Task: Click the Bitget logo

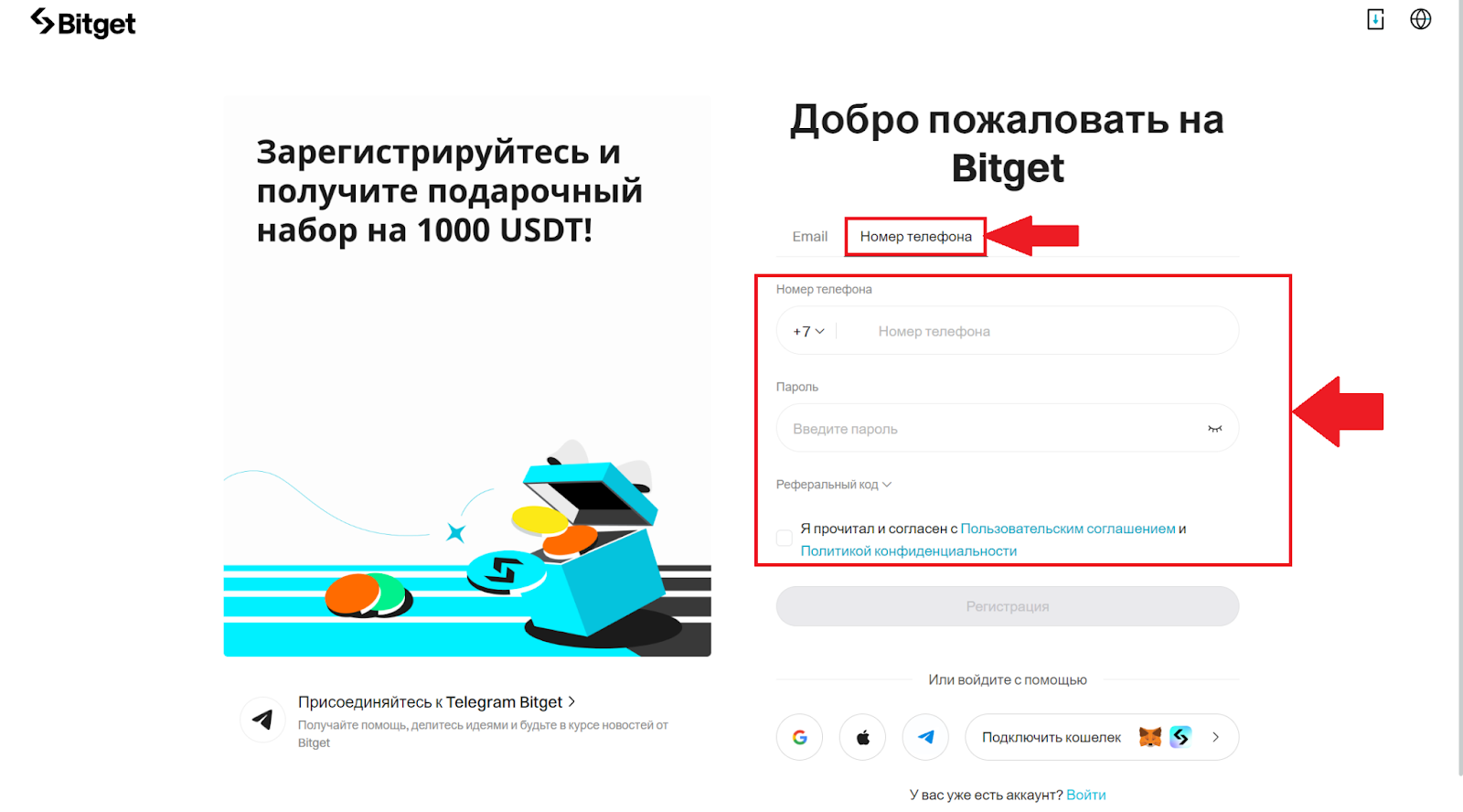Action: click(83, 24)
